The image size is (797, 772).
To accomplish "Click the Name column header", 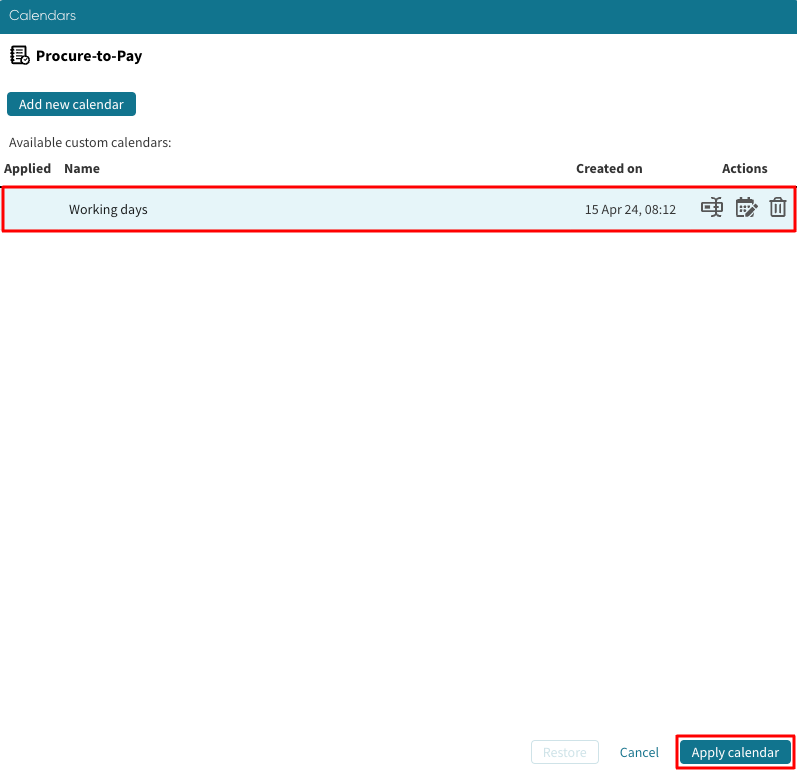I will tap(82, 168).
